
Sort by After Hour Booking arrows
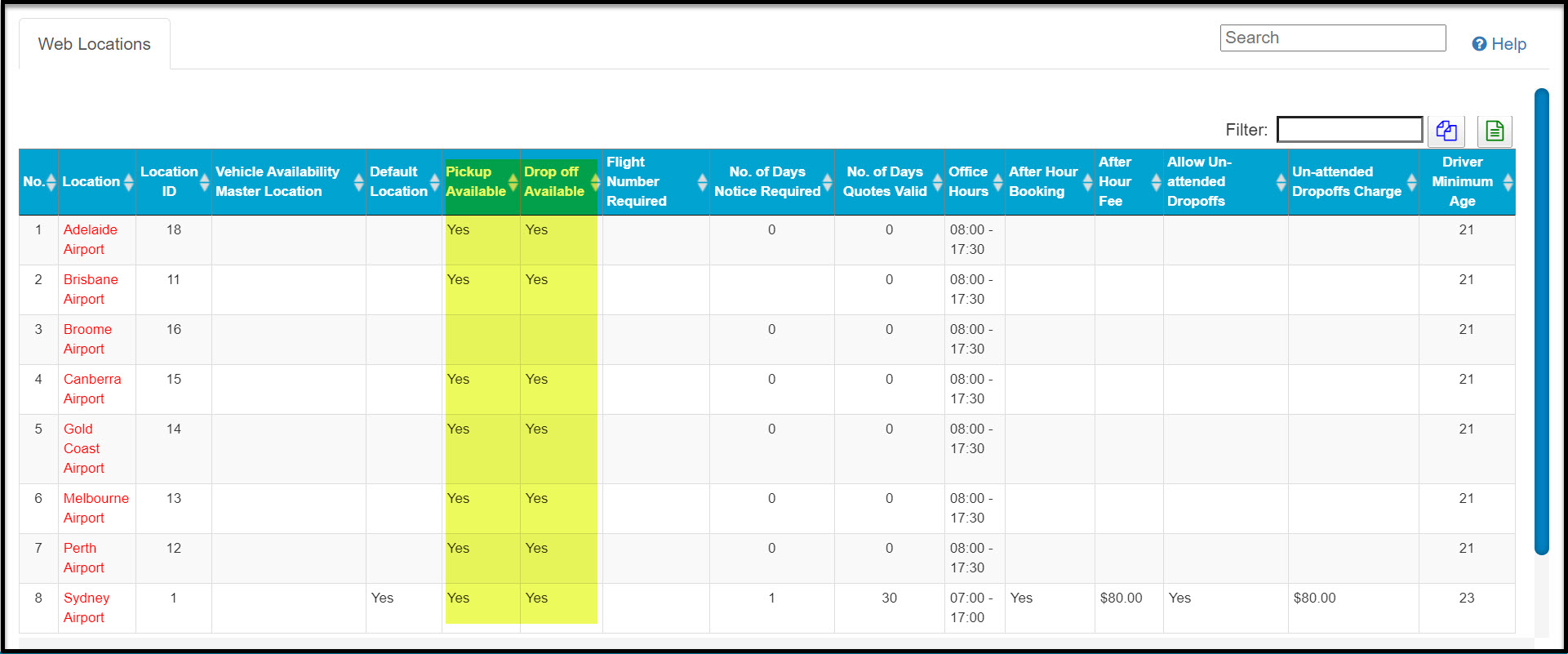click(1087, 182)
